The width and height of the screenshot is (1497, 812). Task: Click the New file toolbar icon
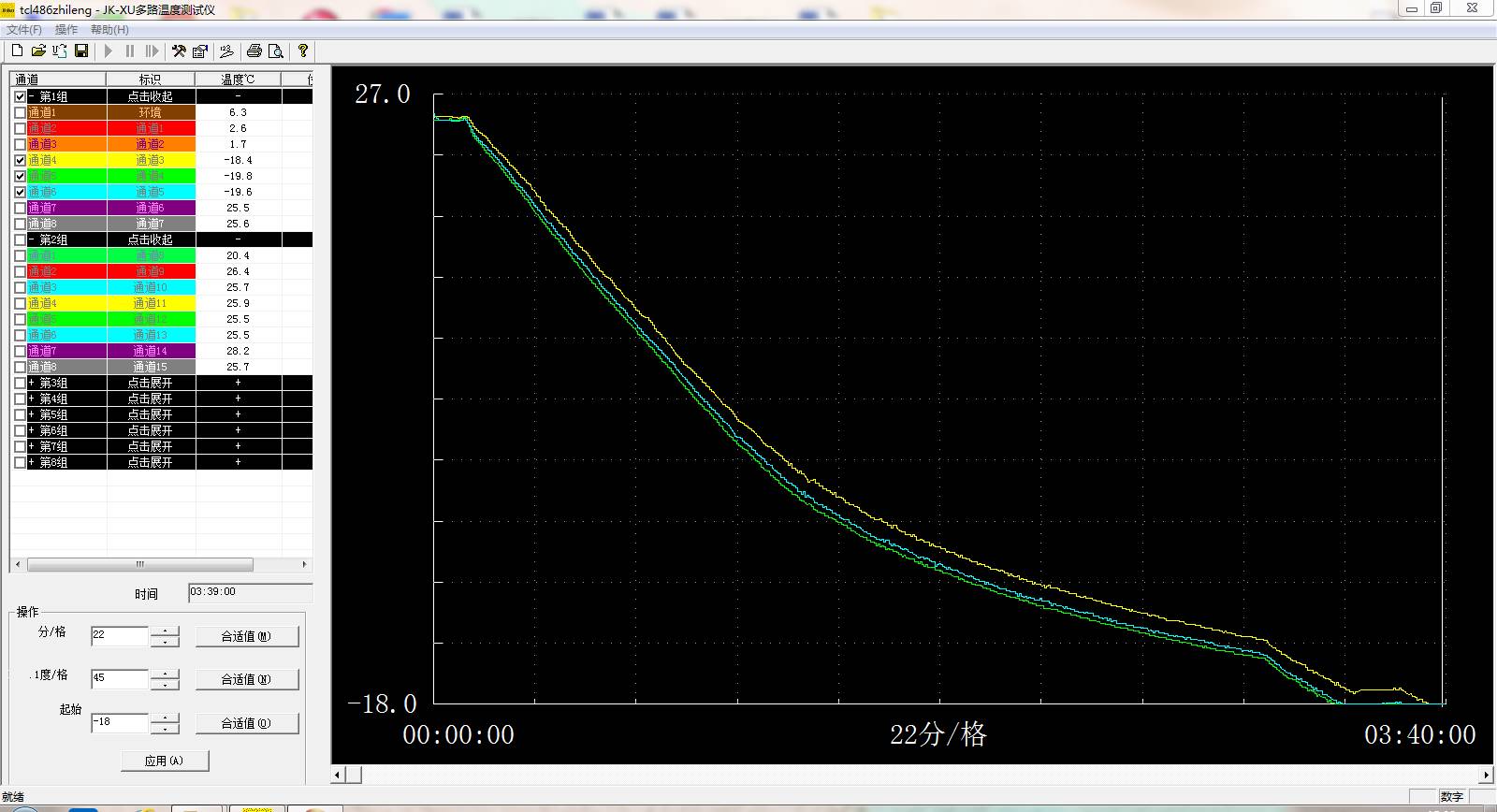17,51
